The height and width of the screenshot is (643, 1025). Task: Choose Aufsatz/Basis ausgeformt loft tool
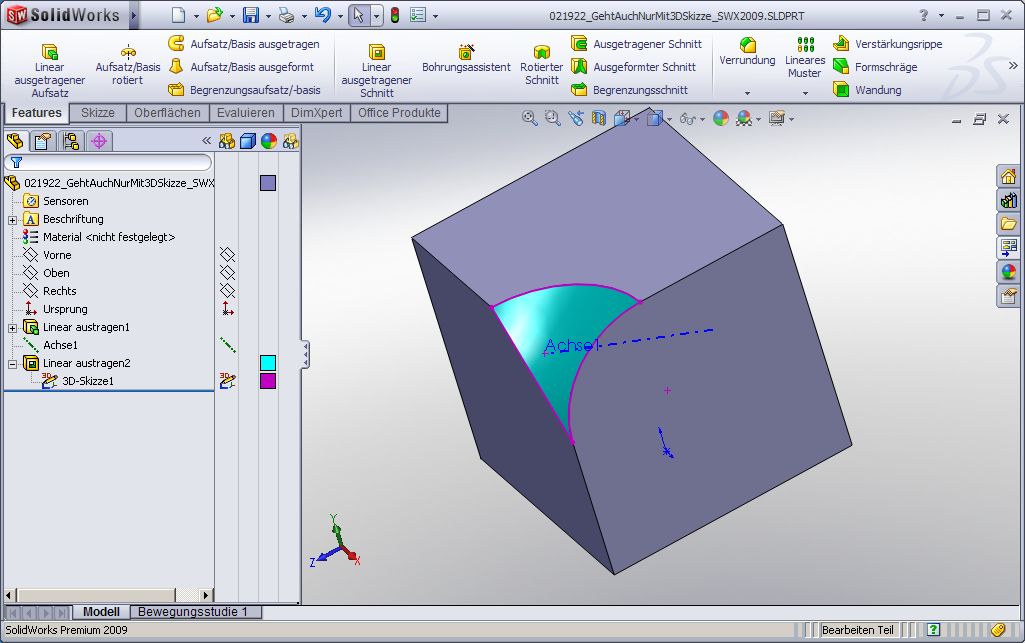click(241, 67)
